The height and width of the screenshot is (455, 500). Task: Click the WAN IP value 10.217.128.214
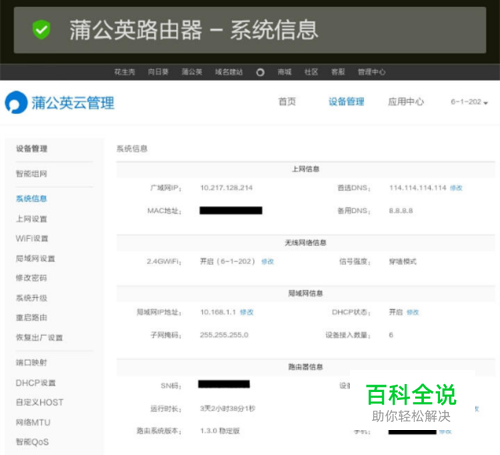point(226,188)
